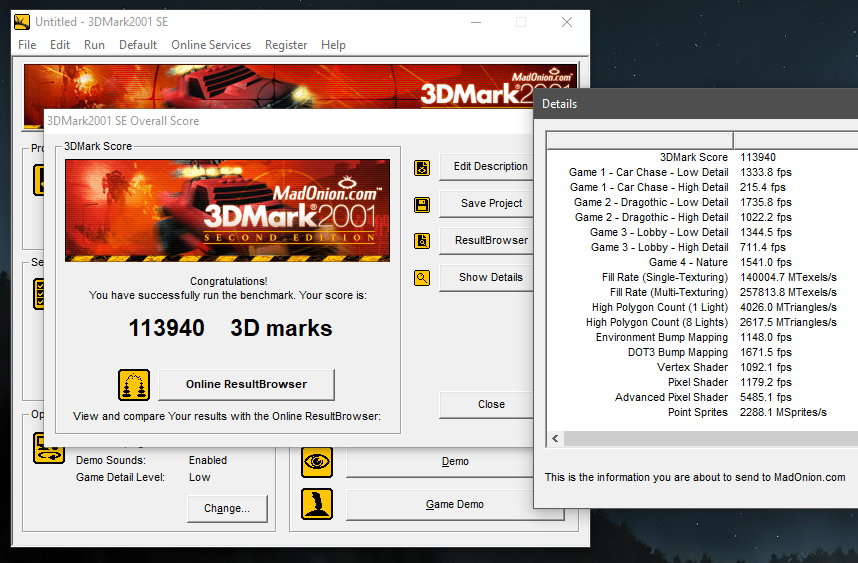Click the Options monitor icon near Demo Sounds
Viewport: 858px width, 563px height.
49,448
